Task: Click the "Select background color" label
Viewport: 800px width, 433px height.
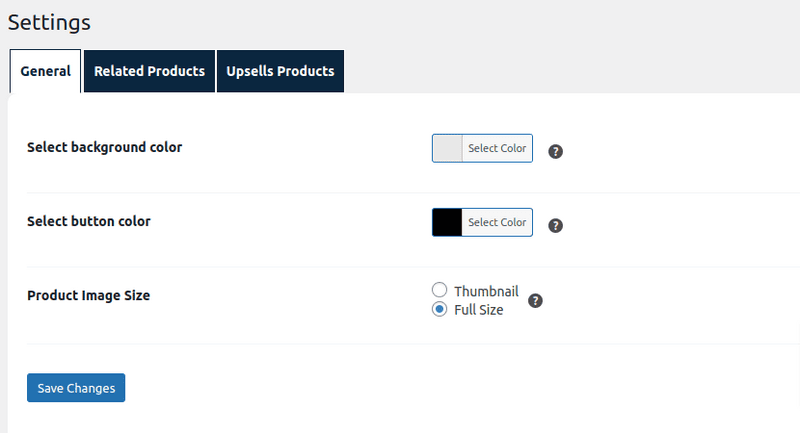Action: 104,147
